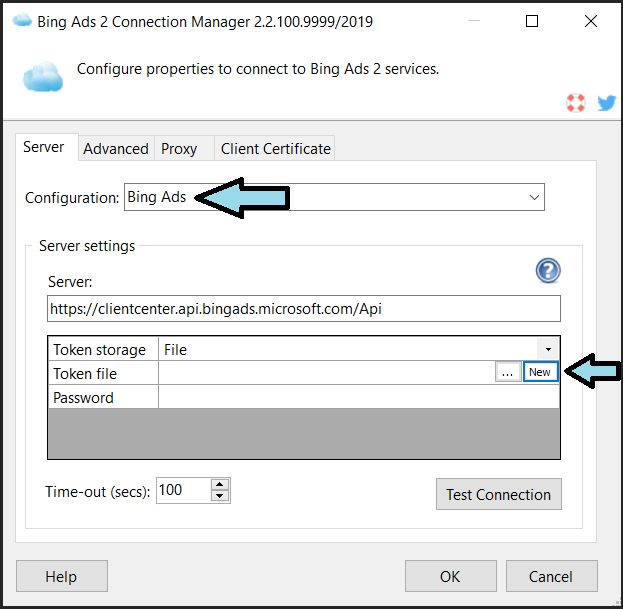Expand the Configuration dropdown chevron
The image size is (623, 609).
click(x=534, y=197)
